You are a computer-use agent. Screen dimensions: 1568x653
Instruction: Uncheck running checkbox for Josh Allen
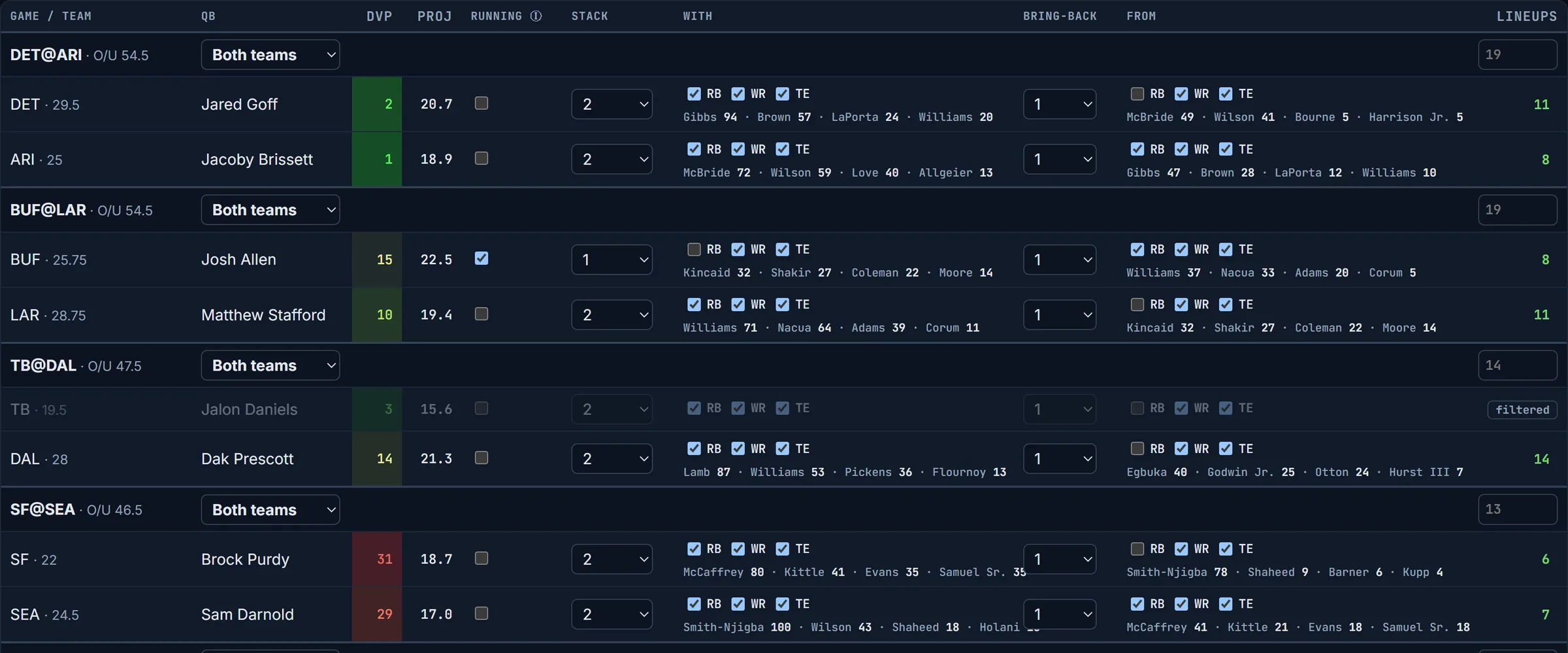(x=482, y=258)
